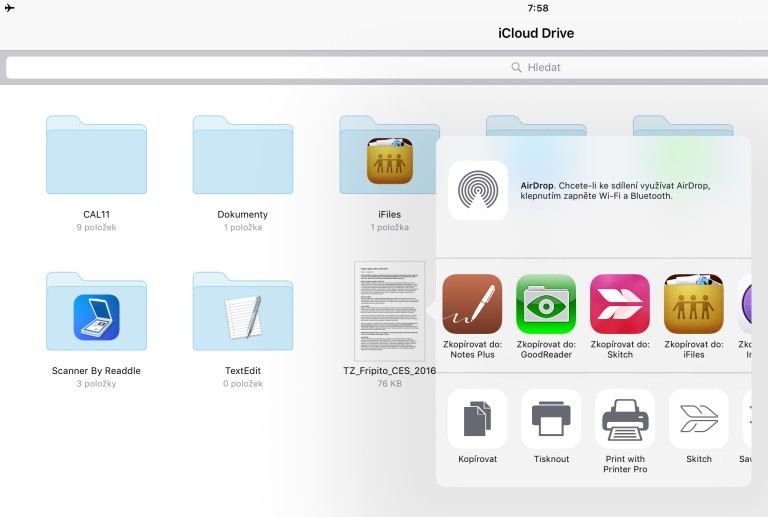Open the Dokumenty folder
Screen dimensions: 768x517
coord(243,156)
